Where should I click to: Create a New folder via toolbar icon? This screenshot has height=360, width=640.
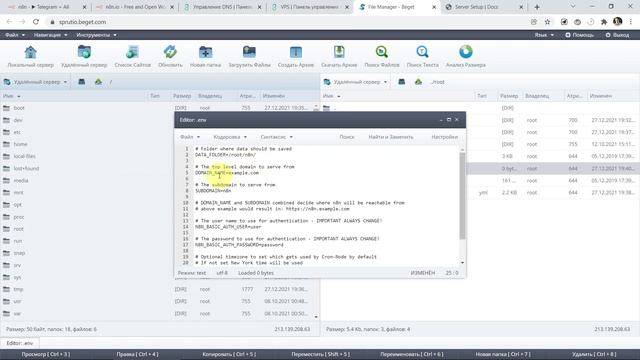coord(205,57)
